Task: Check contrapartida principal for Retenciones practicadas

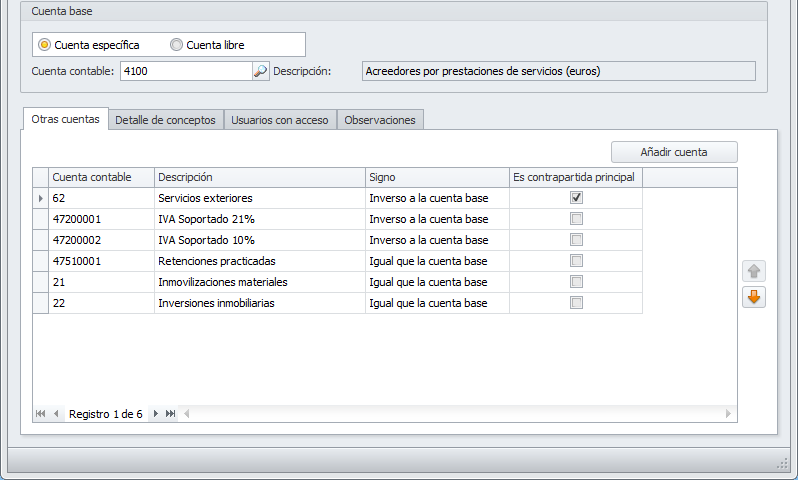Action: 576,261
